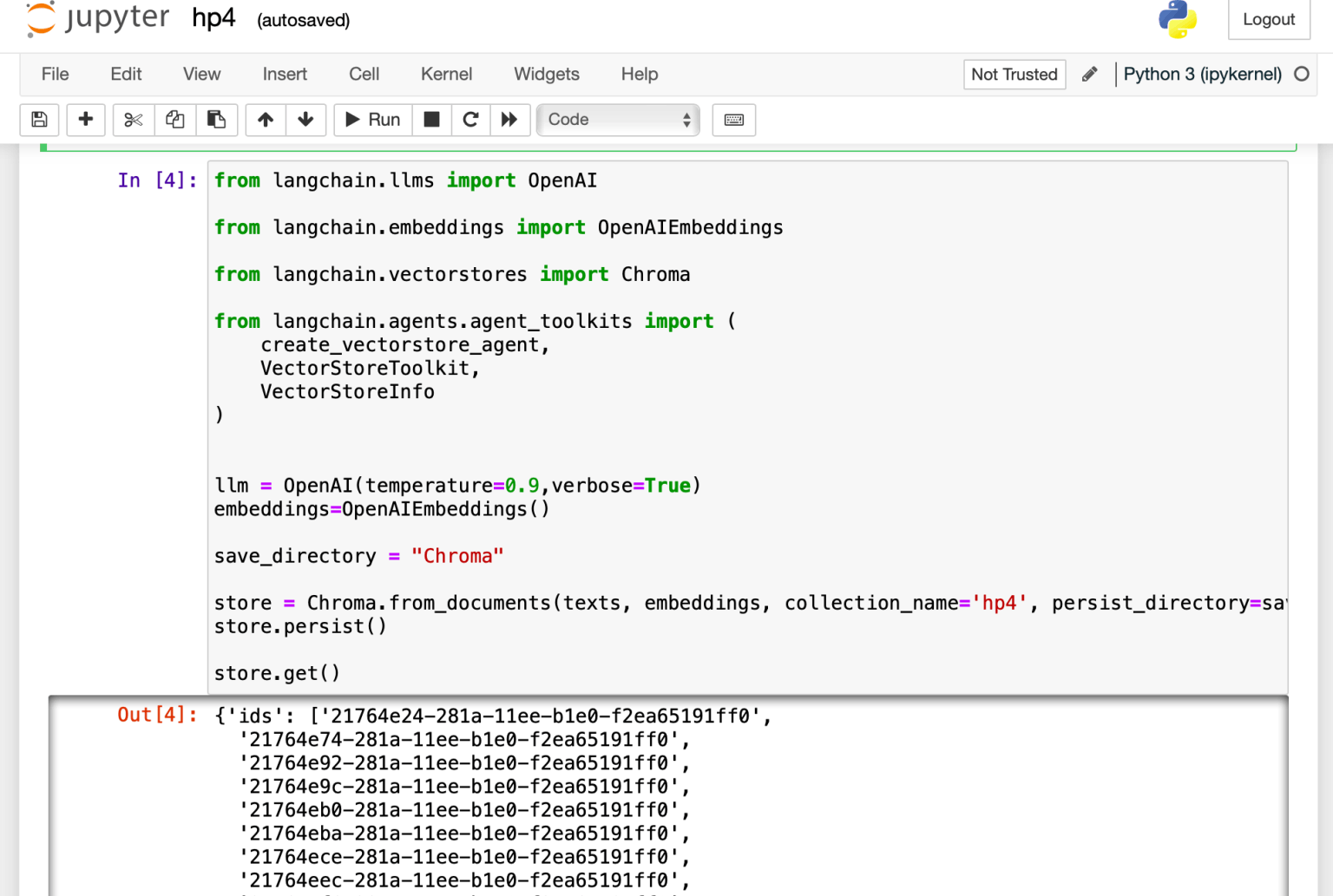
Task: Open the cell type Code dropdown
Action: tap(618, 120)
